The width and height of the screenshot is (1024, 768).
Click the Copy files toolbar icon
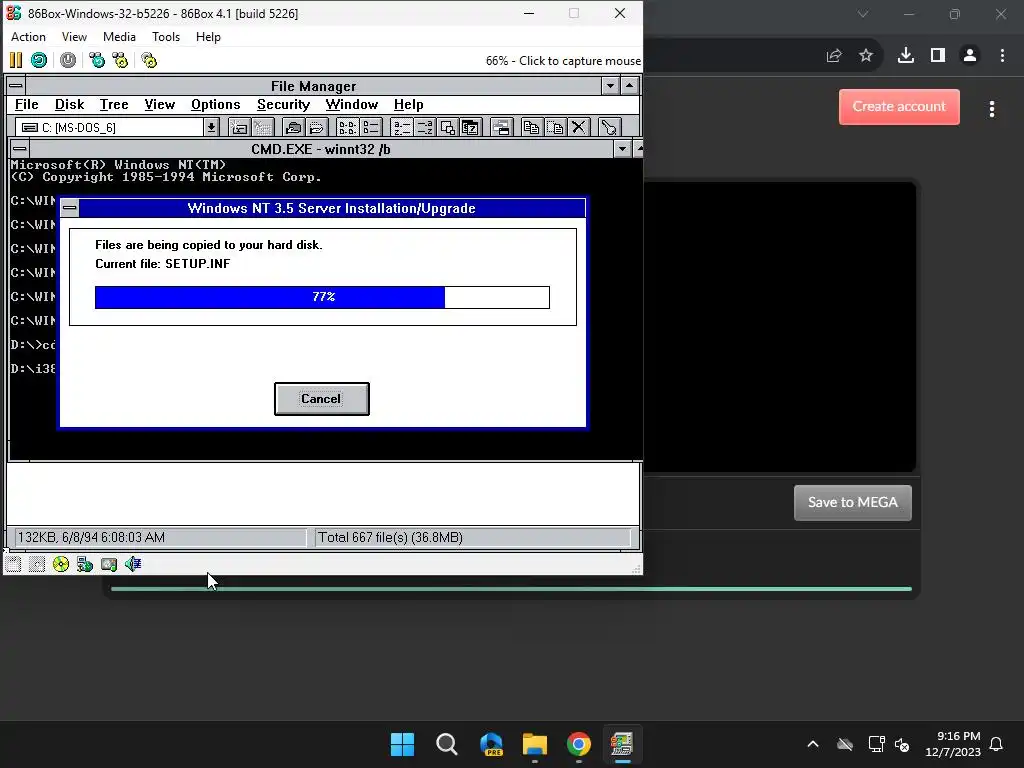point(532,127)
